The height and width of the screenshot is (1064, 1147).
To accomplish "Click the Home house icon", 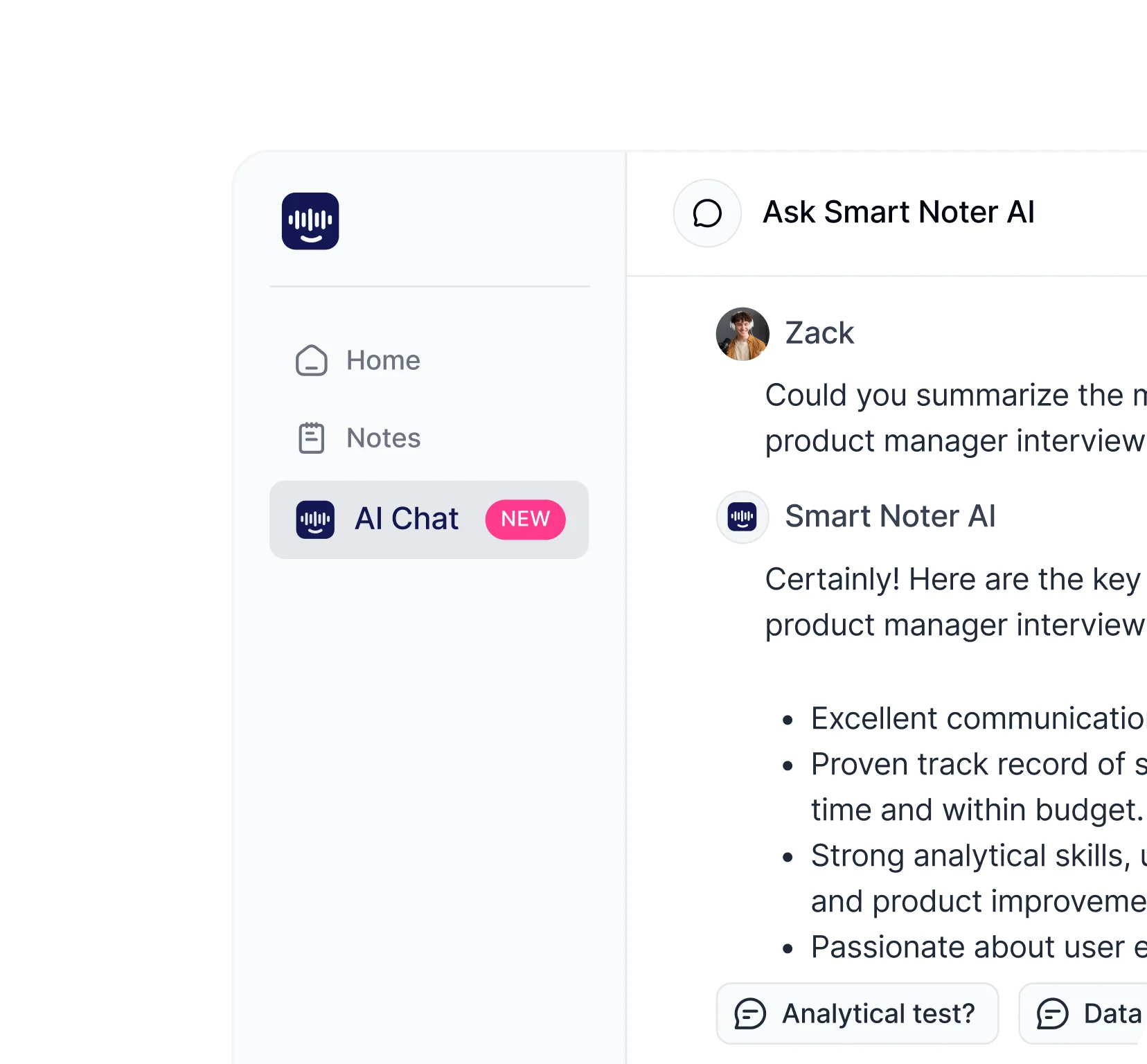I will pos(311,360).
